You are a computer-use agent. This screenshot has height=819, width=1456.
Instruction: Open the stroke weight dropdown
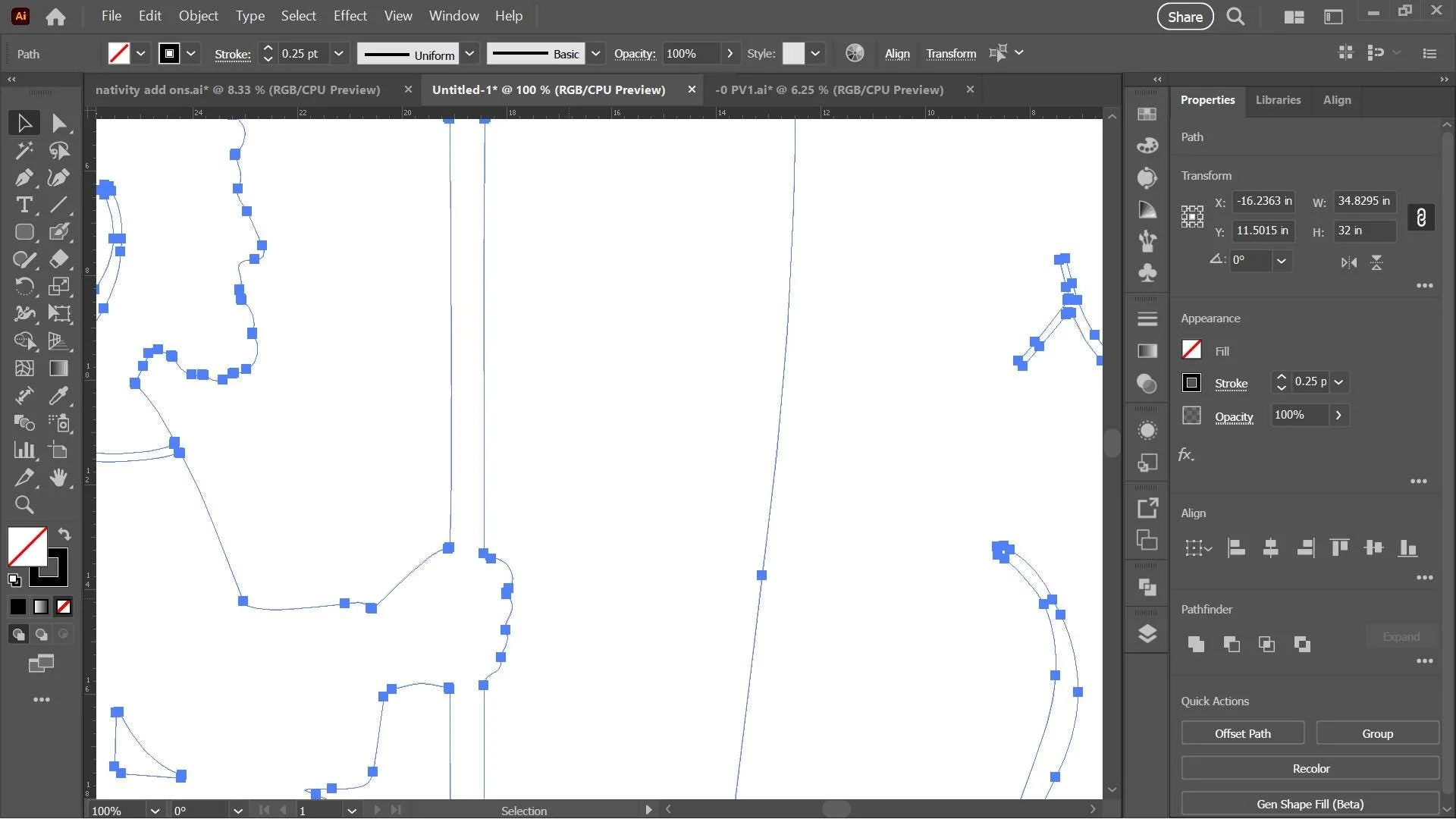point(339,54)
